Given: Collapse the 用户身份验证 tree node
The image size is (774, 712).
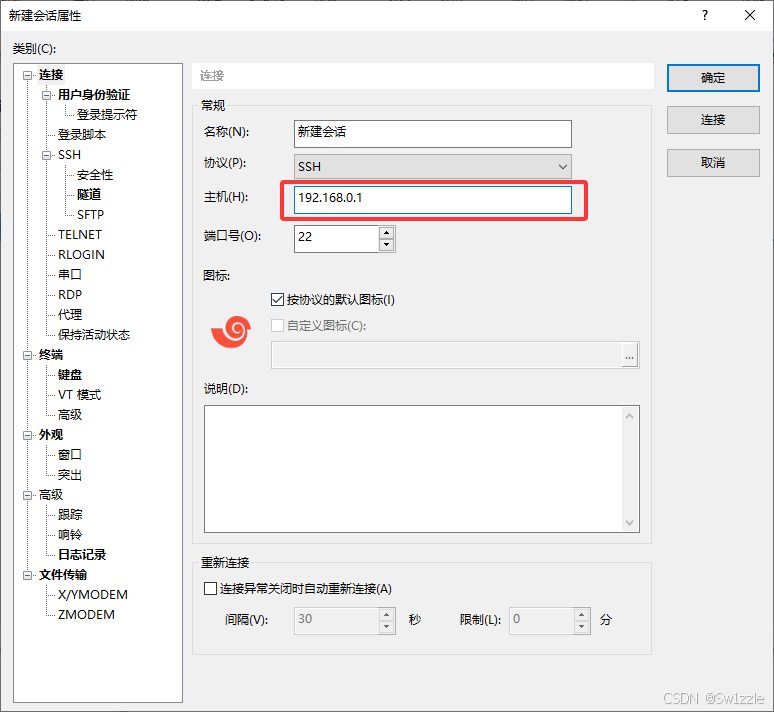Looking at the screenshot, I should [46, 95].
